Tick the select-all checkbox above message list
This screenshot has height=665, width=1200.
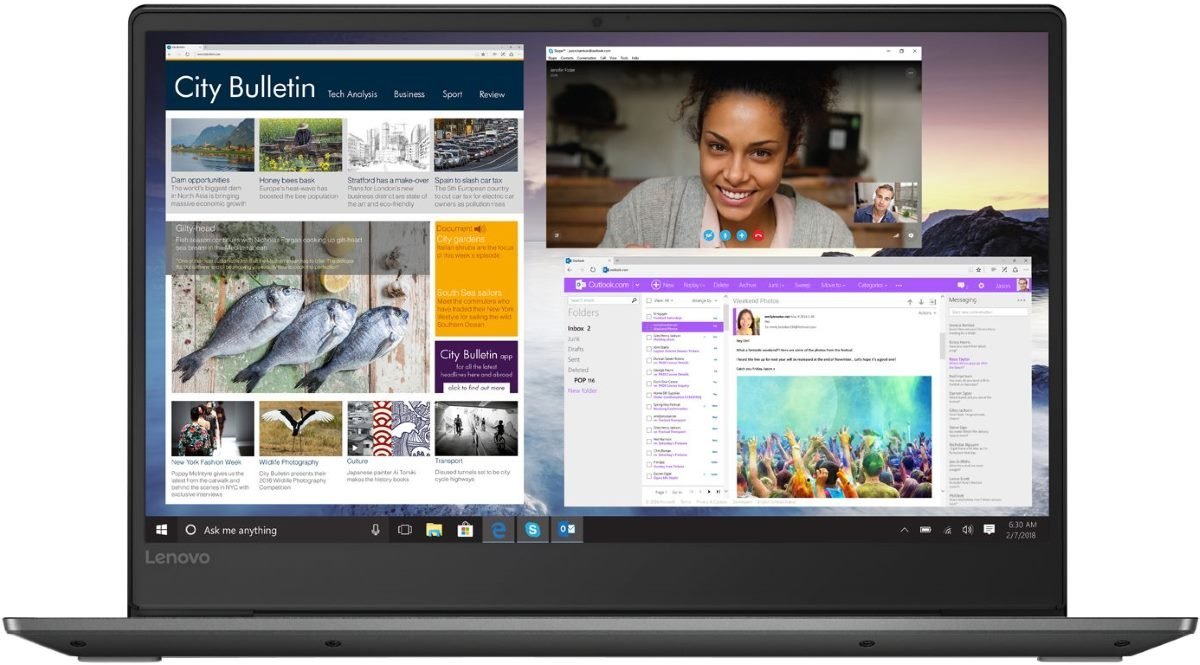coord(648,300)
